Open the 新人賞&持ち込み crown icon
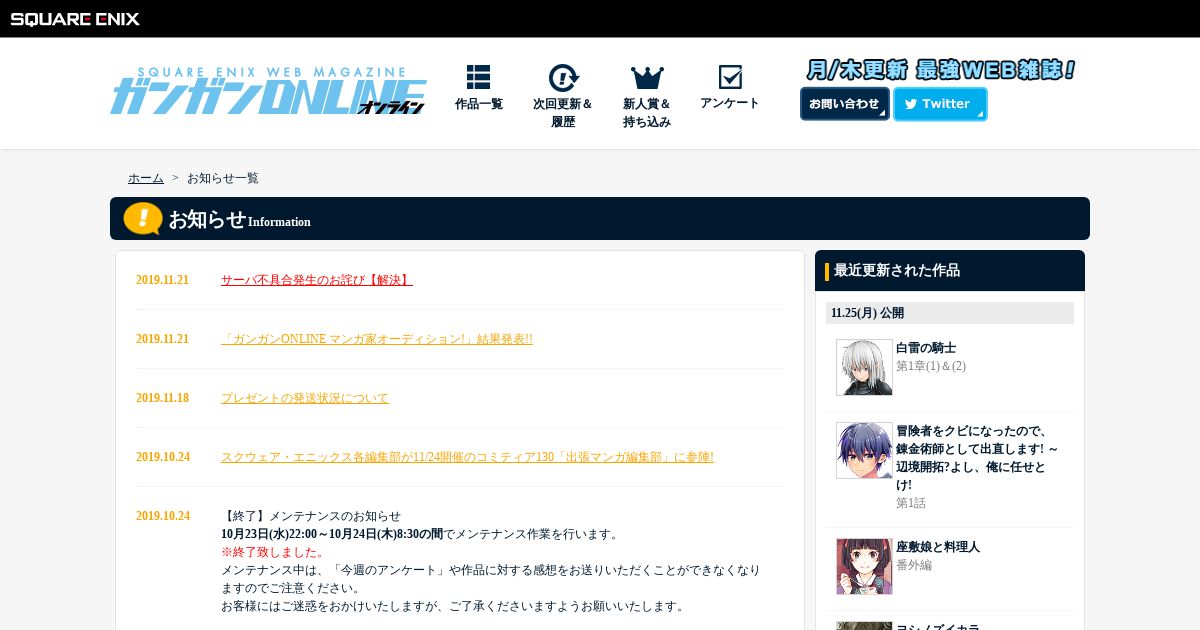1200x630 pixels. coord(647,78)
